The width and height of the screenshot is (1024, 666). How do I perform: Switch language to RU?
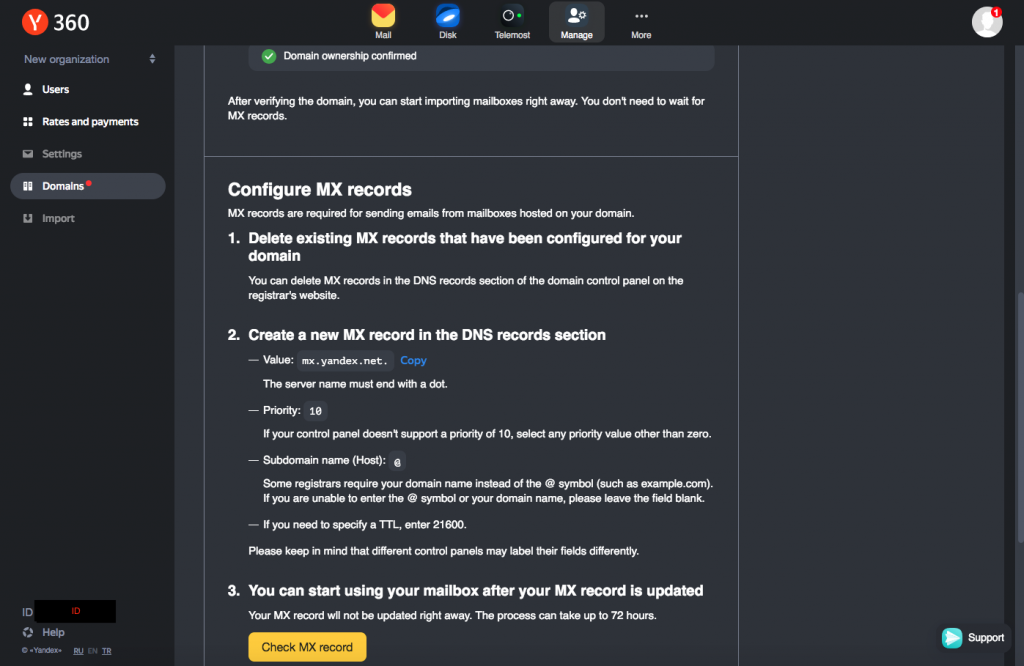click(x=78, y=651)
